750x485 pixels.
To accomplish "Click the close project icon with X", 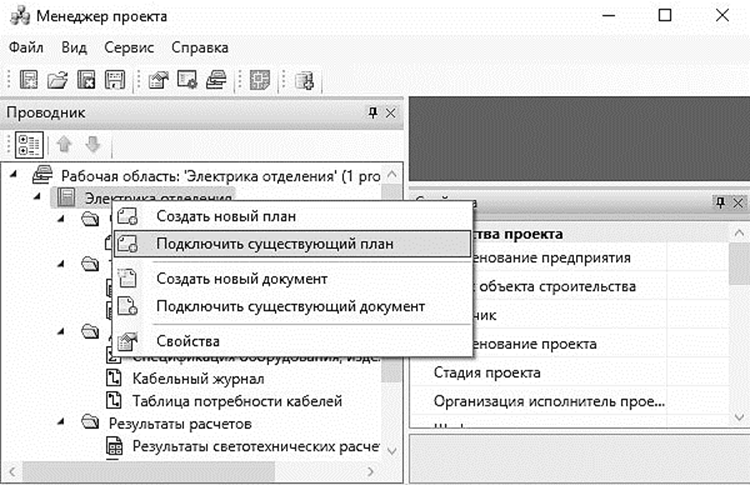I will pos(87,80).
